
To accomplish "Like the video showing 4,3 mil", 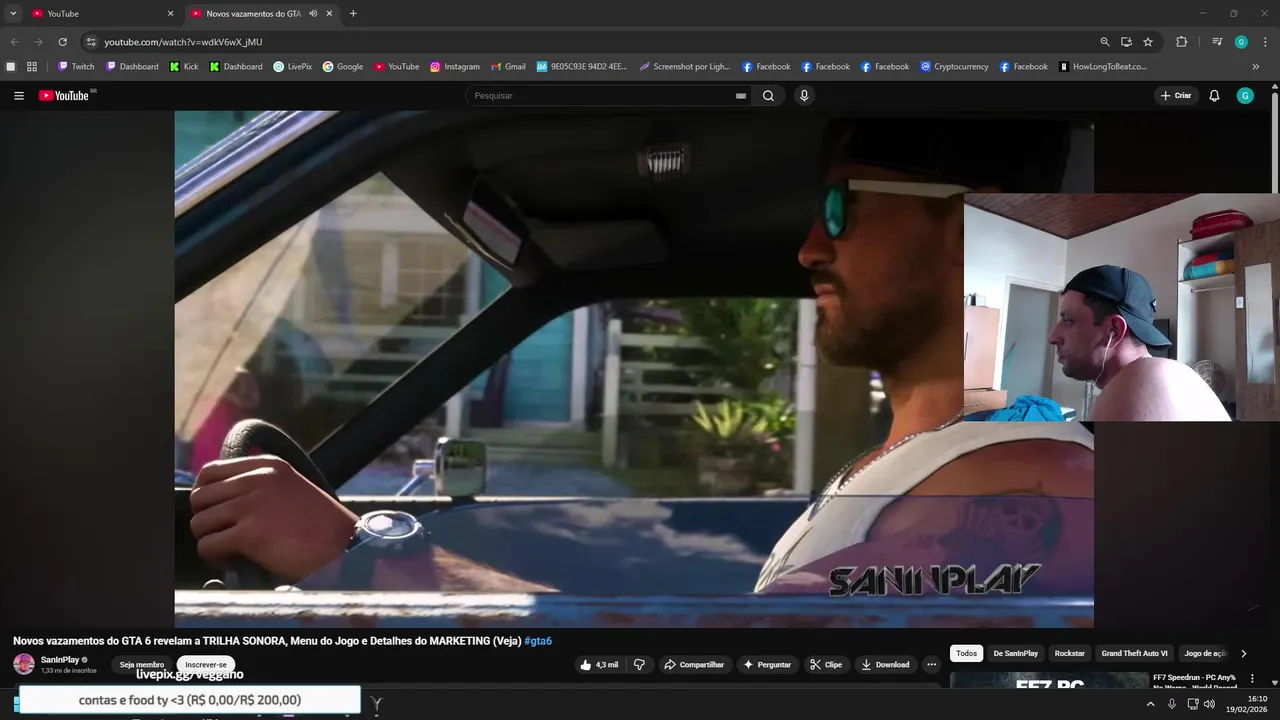I will point(600,665).
